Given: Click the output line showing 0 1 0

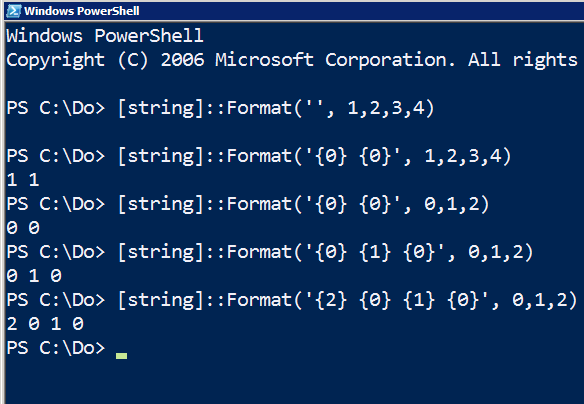Looking at the screenshot, I should pyautogui.click(x=34, y=276).
